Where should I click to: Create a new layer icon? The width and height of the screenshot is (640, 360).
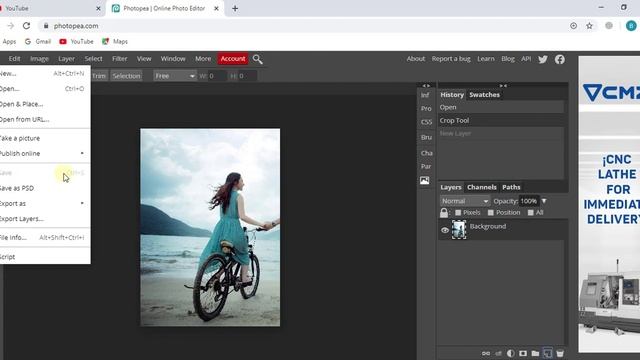click(547, 353)
